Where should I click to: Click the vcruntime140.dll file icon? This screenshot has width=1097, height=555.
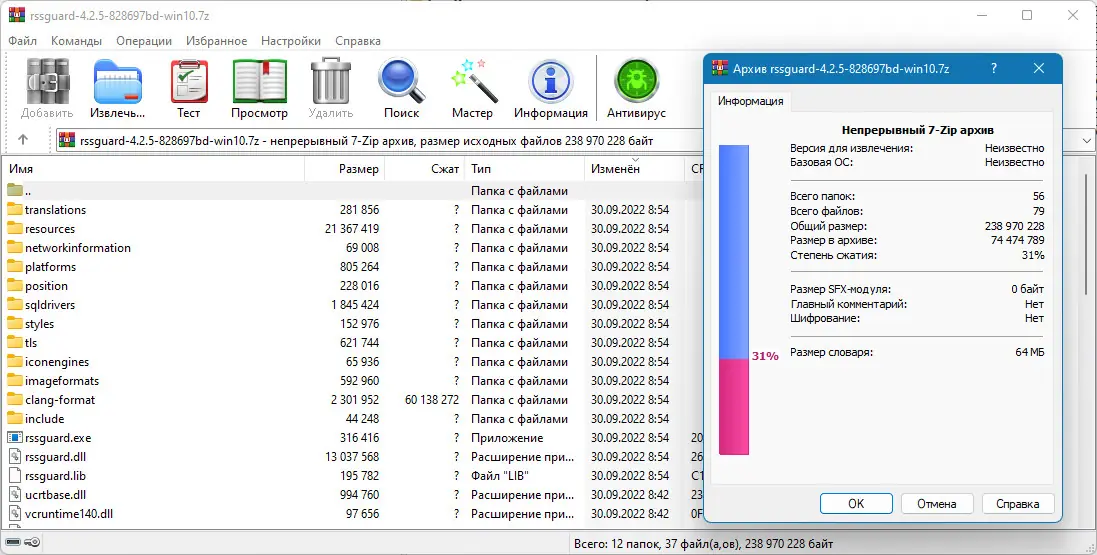pos(15,513)
